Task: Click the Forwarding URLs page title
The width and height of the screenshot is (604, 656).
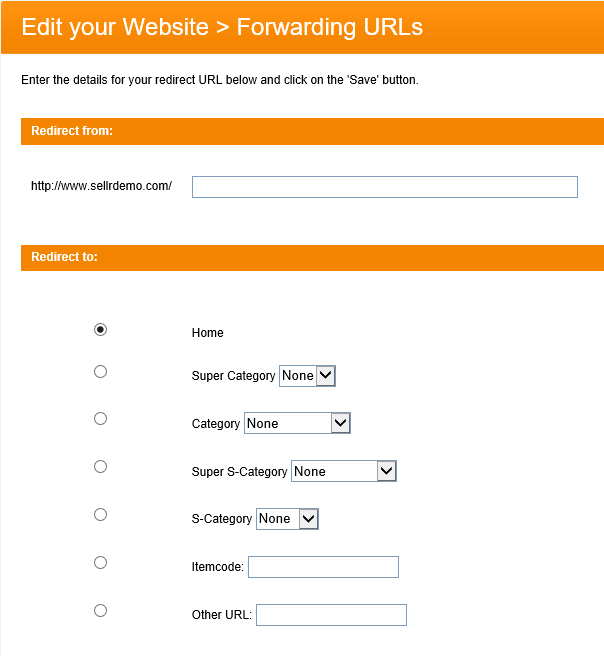Action: click(x=222, y=27)
